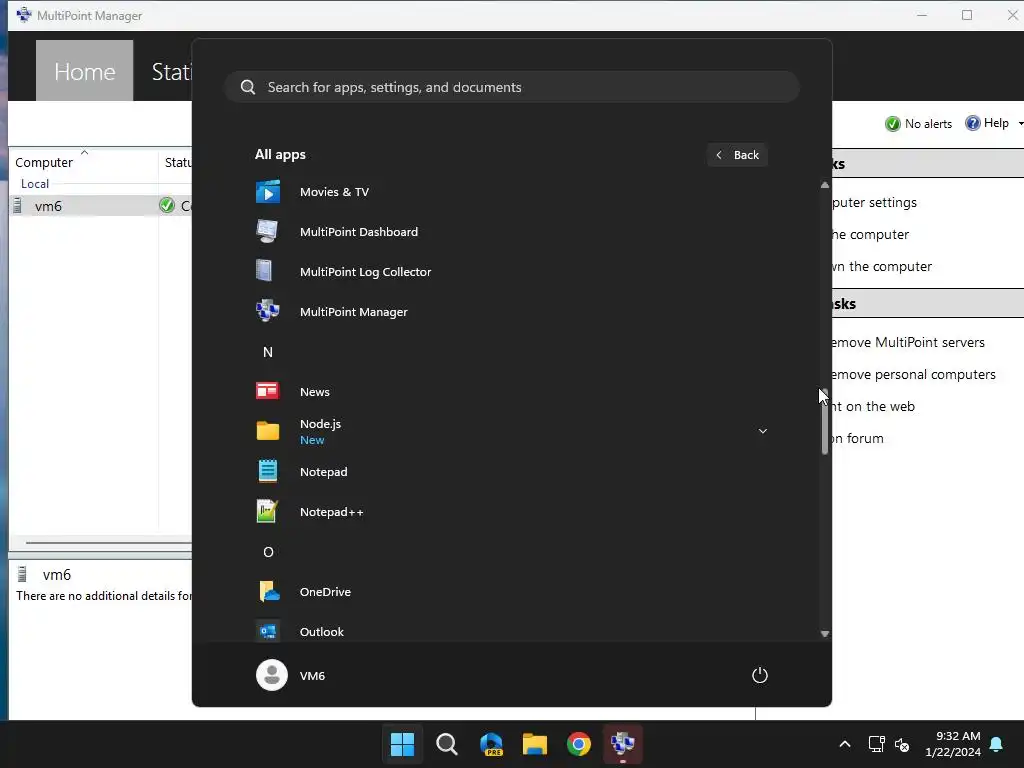Open Outlook app icon
Viewport: 1024px width, 768px height.
point(268,632)
